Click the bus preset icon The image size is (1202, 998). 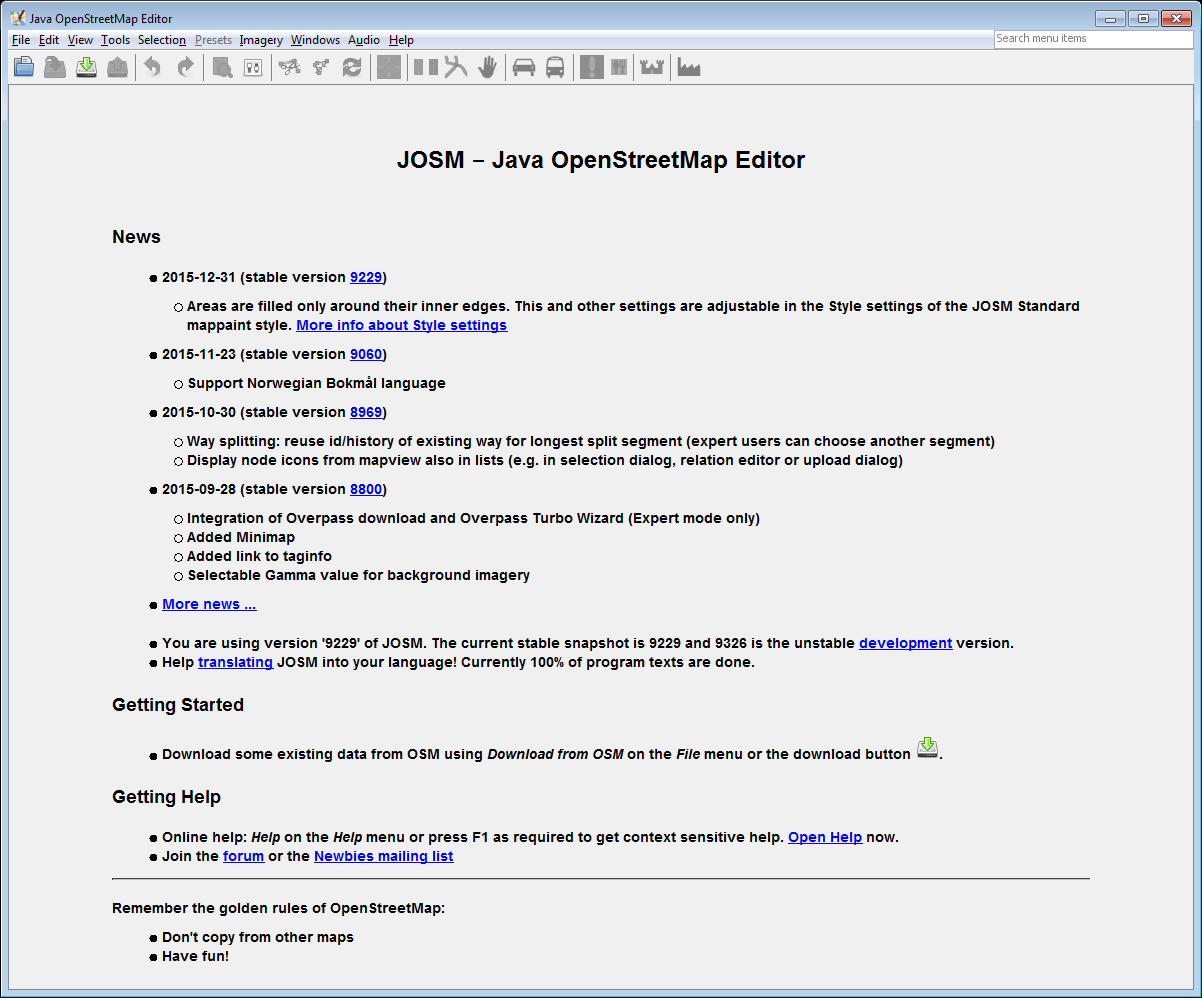tap(555, 67)
